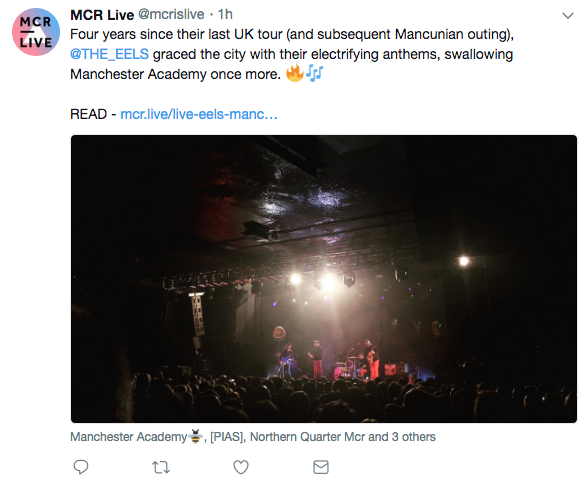The width and height of the screenshot is (588, 483).
Task: Expand the tweet options chevron
Action: pos(568,15)
